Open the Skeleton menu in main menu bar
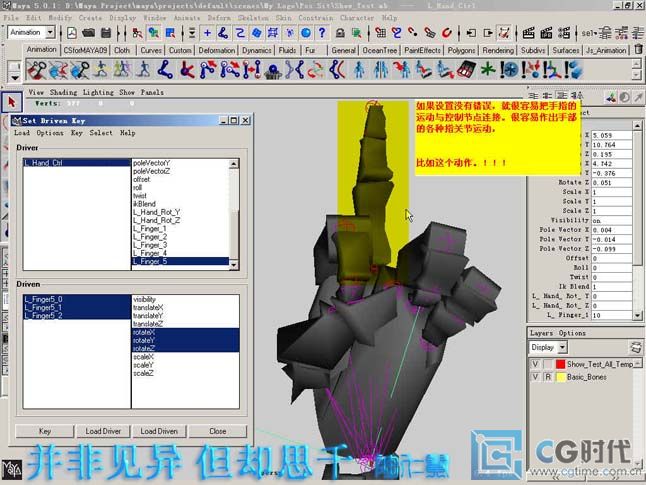 pyautogui.click(x=253, y=18)
